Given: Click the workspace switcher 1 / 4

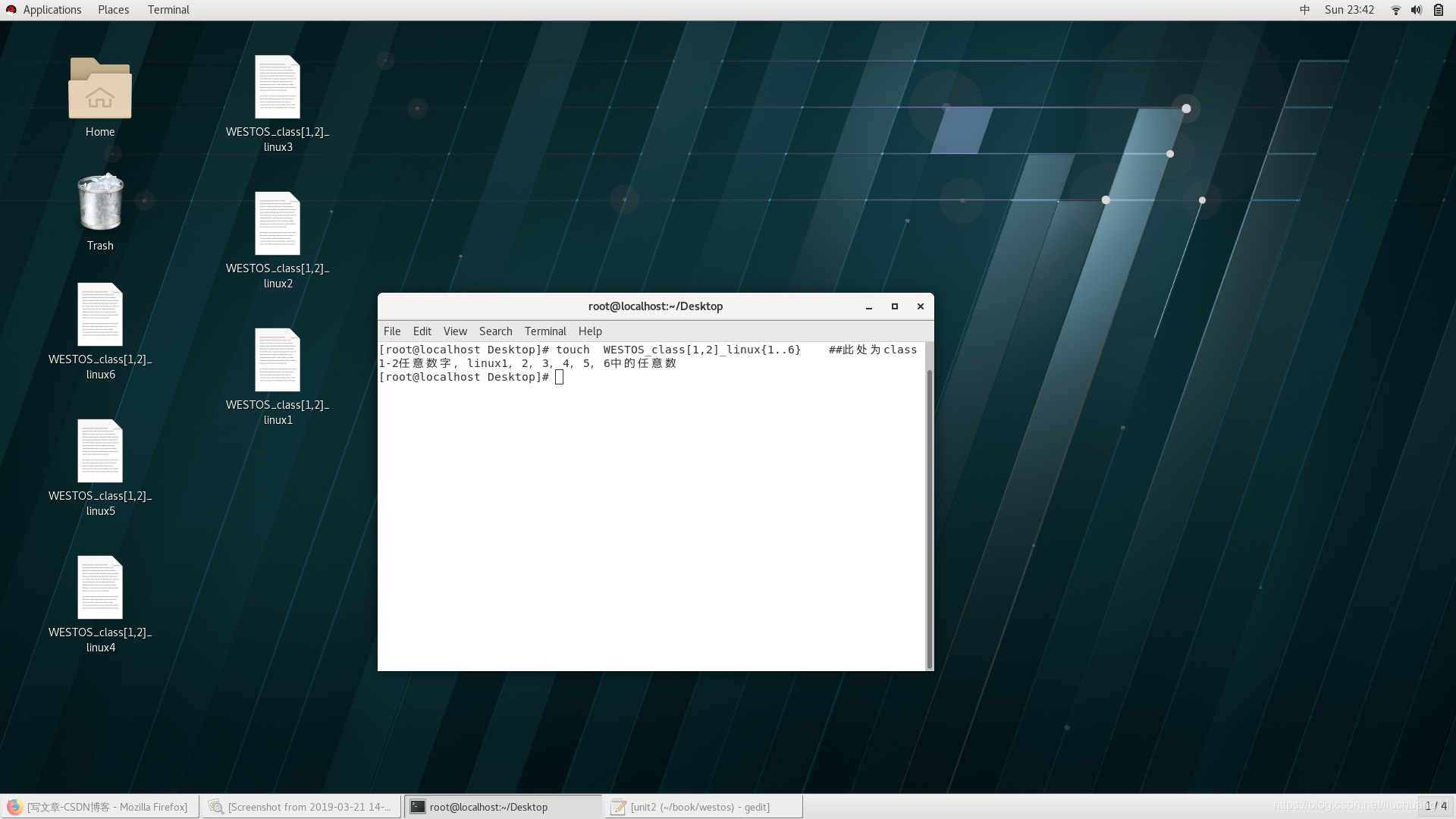Looking at the screenshot, I should pos(1436,806).
